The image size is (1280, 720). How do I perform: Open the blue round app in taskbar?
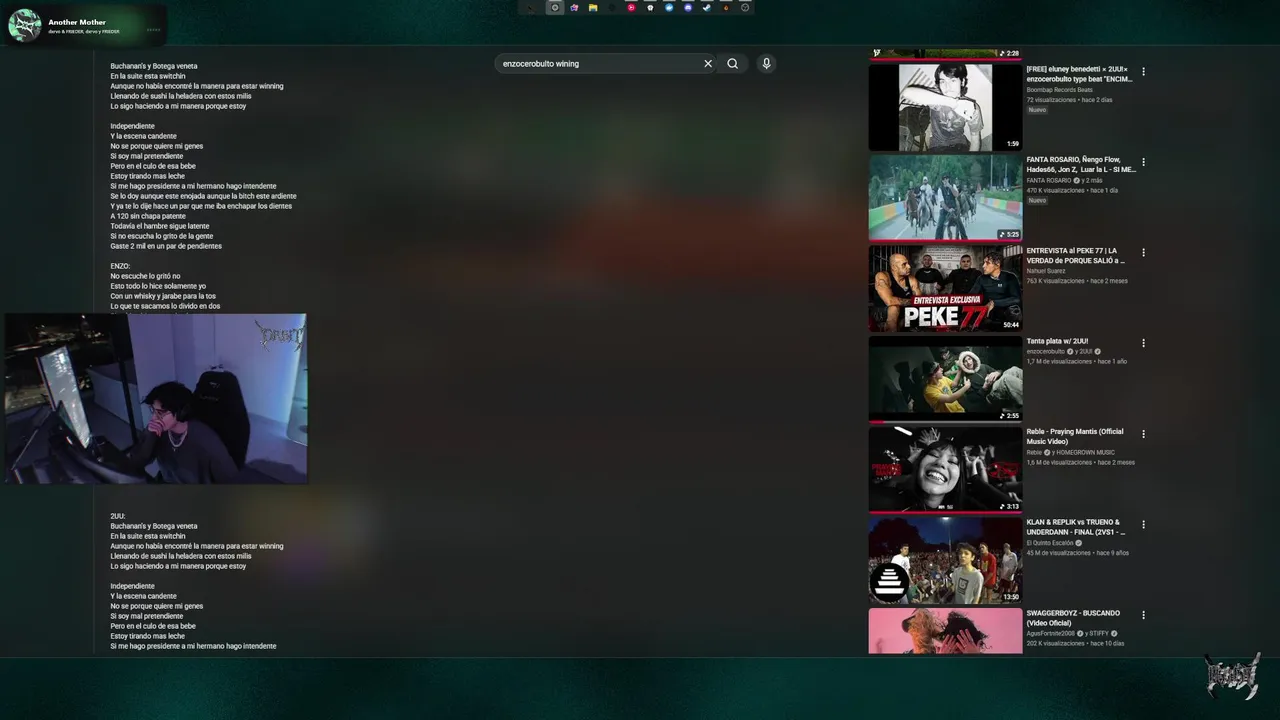pos(669,8)
